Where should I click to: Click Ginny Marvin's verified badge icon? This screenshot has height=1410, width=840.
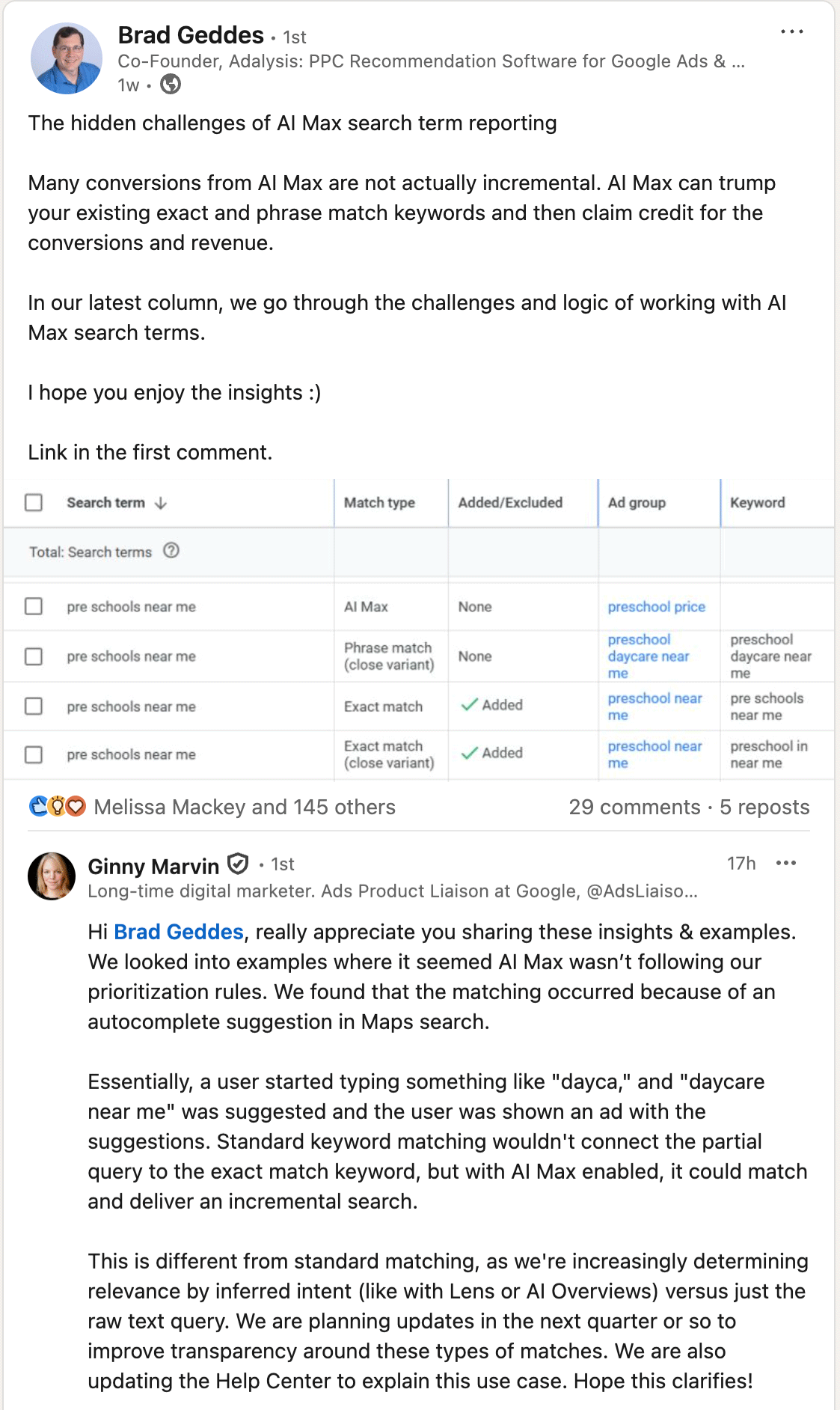(x=238, y=864)
